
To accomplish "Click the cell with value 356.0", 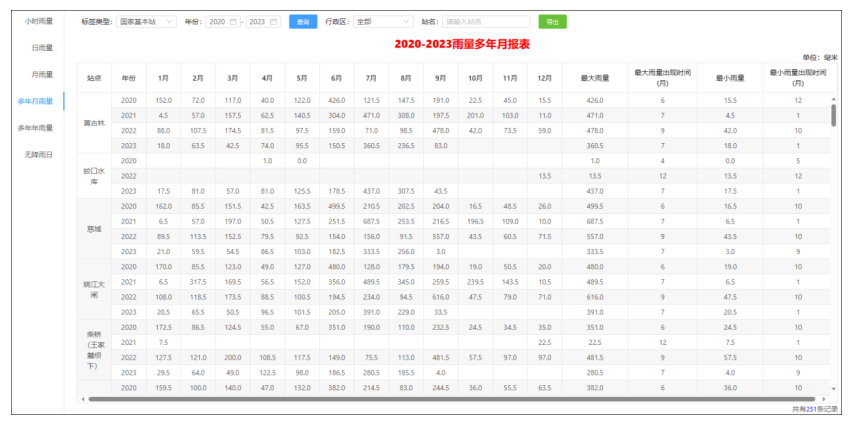I will point(337,283).
